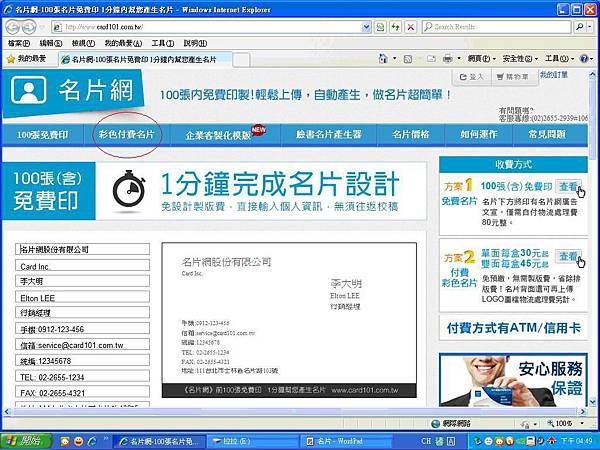Open the blue Help question mark icon

pos(584,59)
